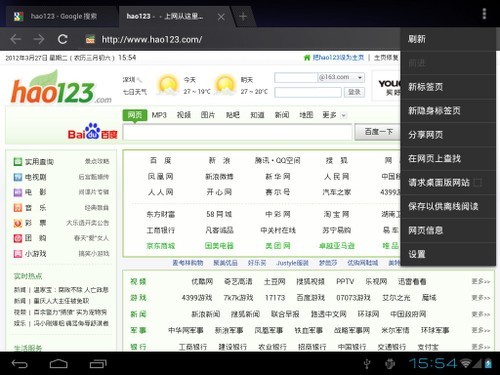Click the email password field
Screen dimensions: 500x375
(x=308, y=92)
